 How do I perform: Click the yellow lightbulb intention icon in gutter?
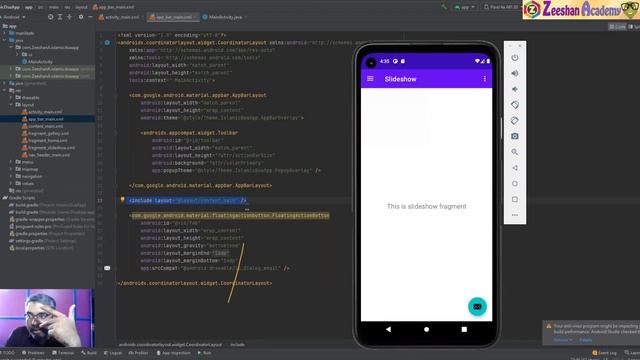click(122, 200)
